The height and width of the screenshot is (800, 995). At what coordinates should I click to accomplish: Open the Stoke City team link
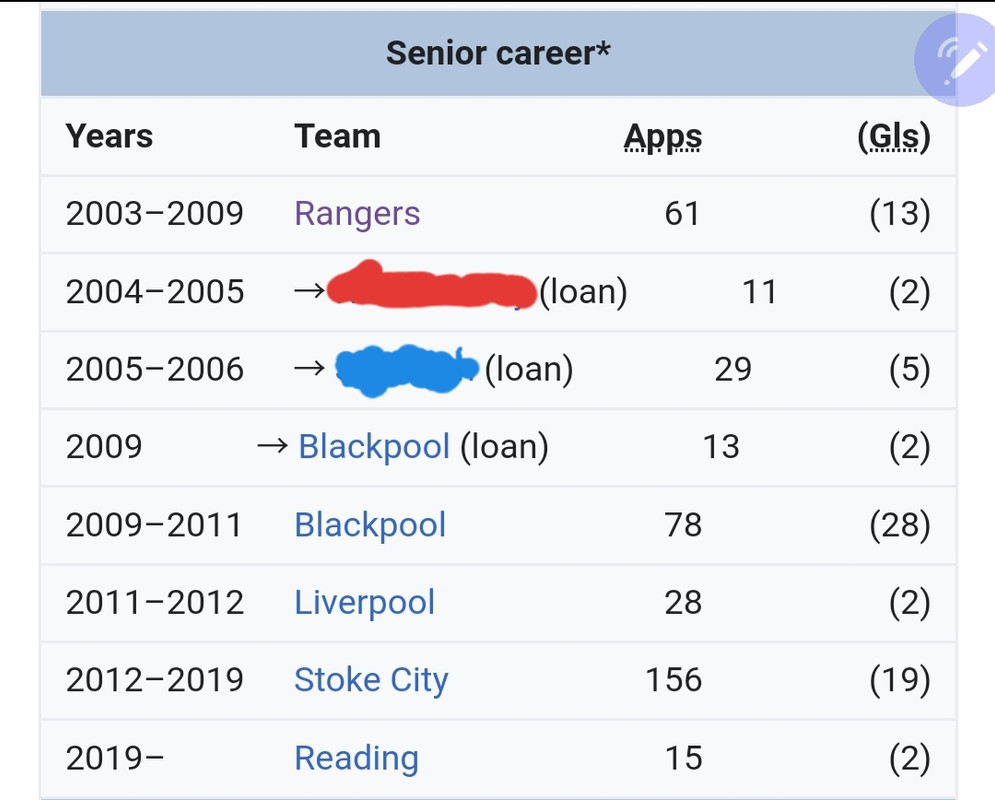pos(371,680)
